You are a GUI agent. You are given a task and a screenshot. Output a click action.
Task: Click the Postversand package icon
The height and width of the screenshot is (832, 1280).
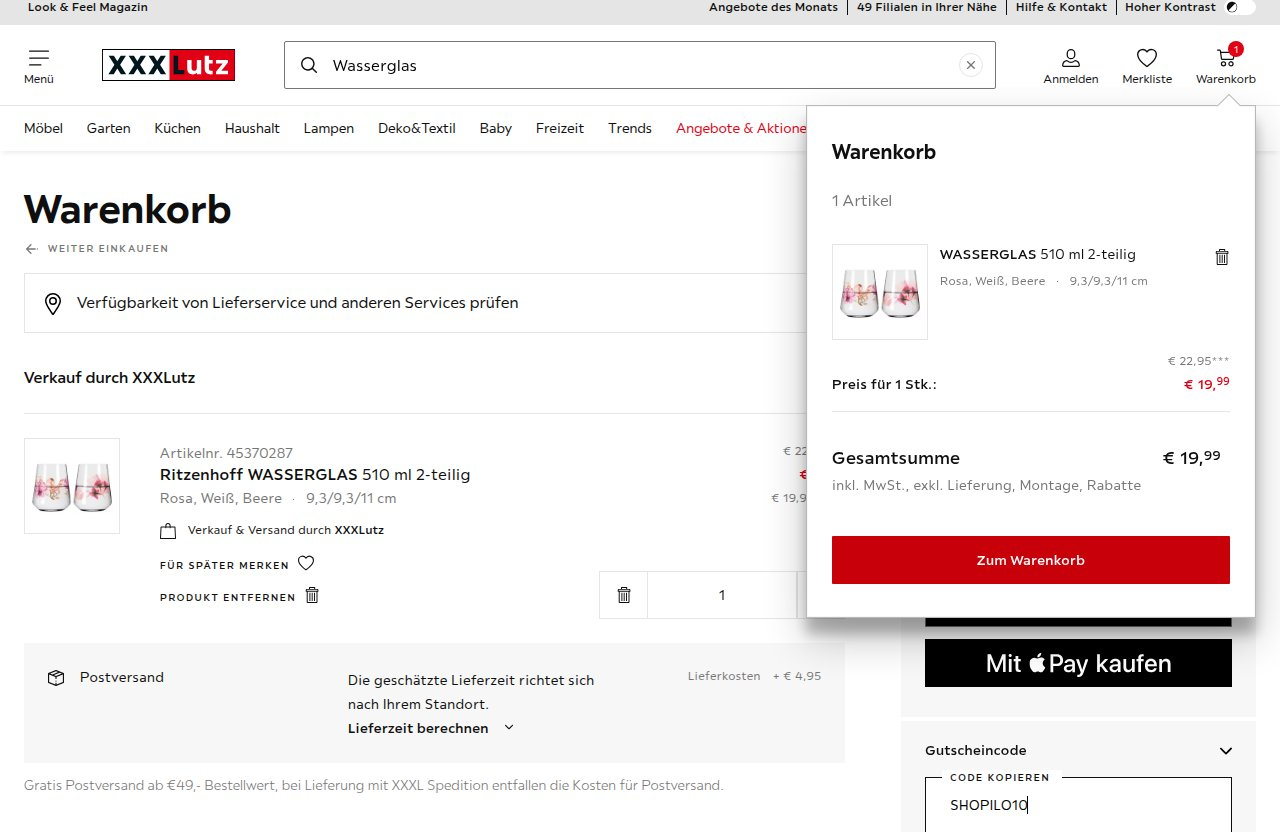pyautogui.click(x=56, y=678)
